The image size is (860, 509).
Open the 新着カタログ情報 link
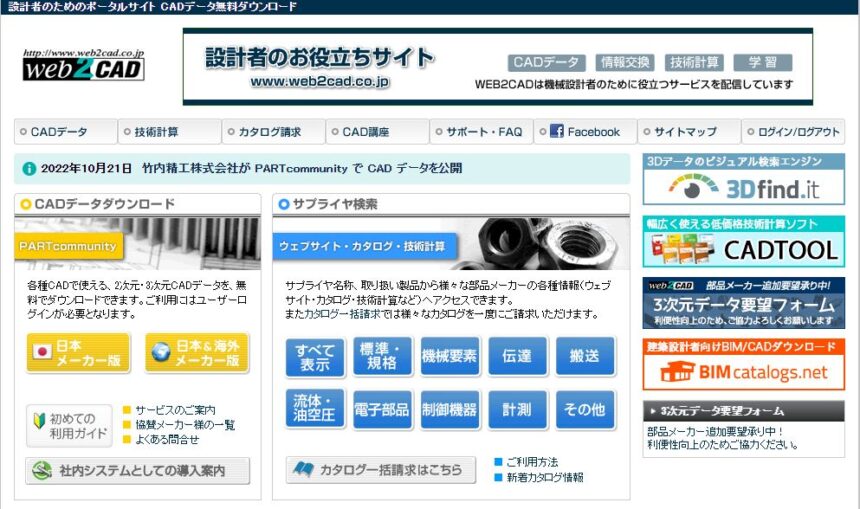545,478
